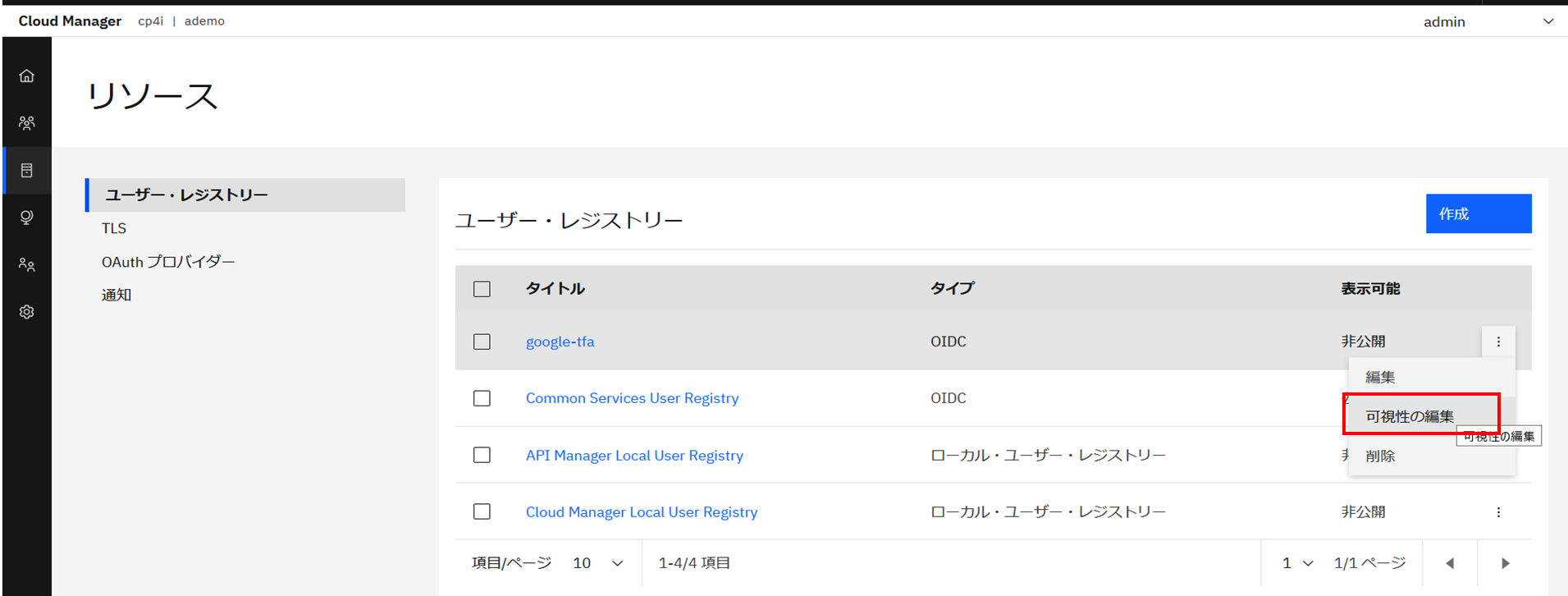Viewport: 1568px width, 596px height.
Task: Click the タイトル column header
Action: [555, 288]
